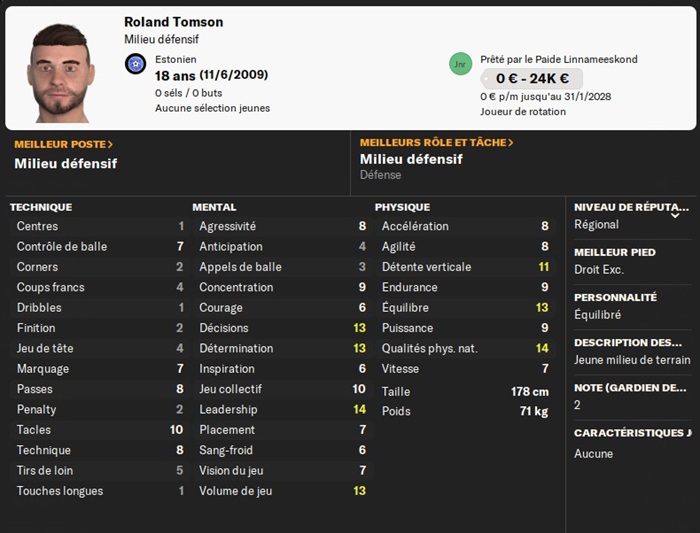The width and height of the screenshot is (700, 533).
Task: Expand the Niveau de réputation chevron
Action: pyautogui.click(x=675, y=214)
